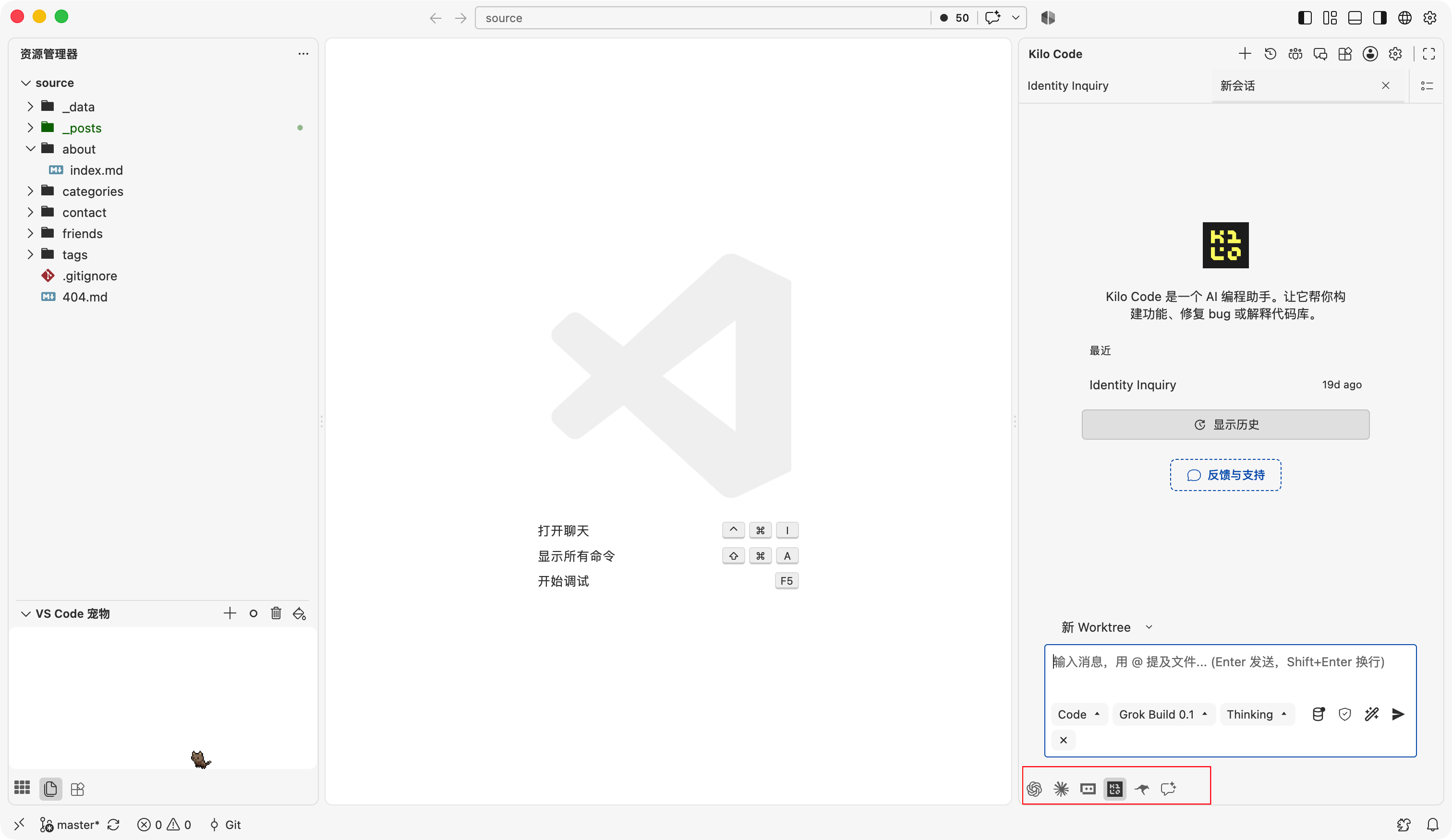Start a new Kilo Code task with plus icon
Viewport: 1452px width, 840px height.
(x=1245, y=54)
